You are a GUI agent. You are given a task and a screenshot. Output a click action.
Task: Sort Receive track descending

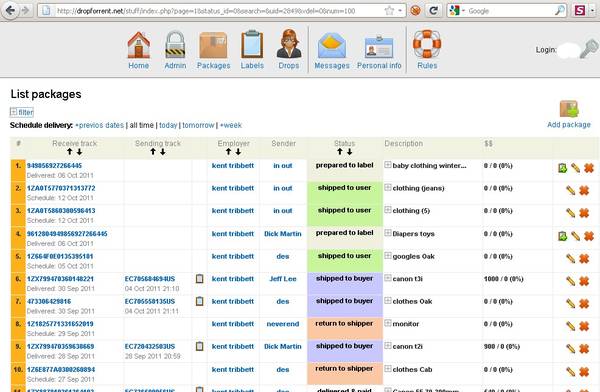(x=79, y=152)
